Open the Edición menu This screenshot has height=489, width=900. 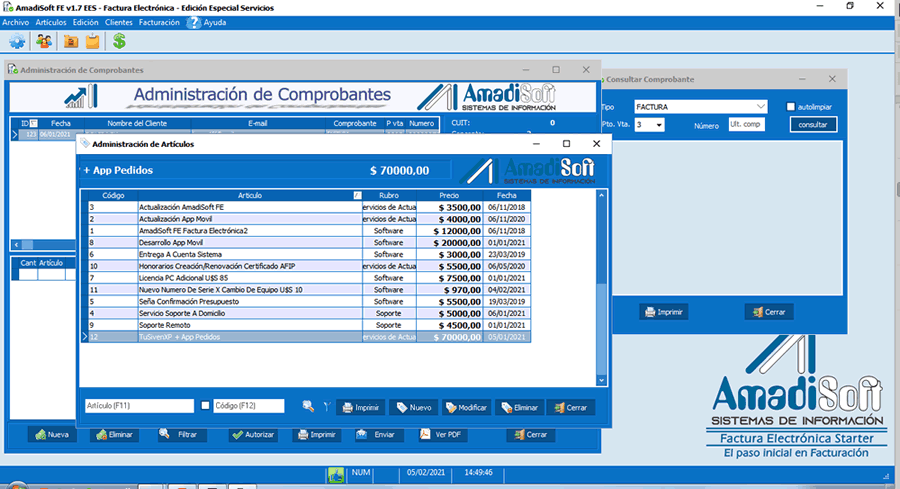point(86,22)
